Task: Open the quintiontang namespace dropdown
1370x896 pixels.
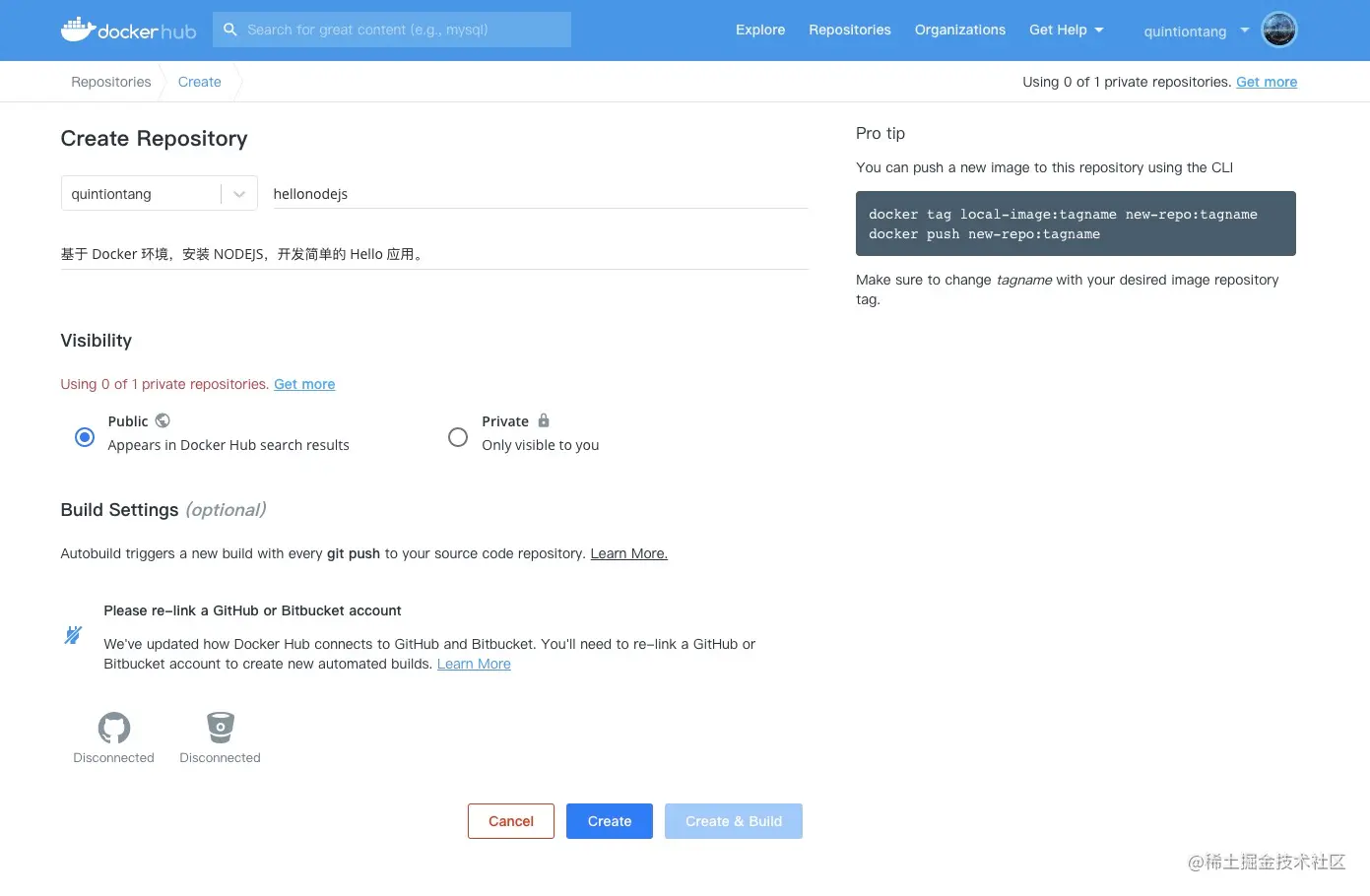Action: 159,193
